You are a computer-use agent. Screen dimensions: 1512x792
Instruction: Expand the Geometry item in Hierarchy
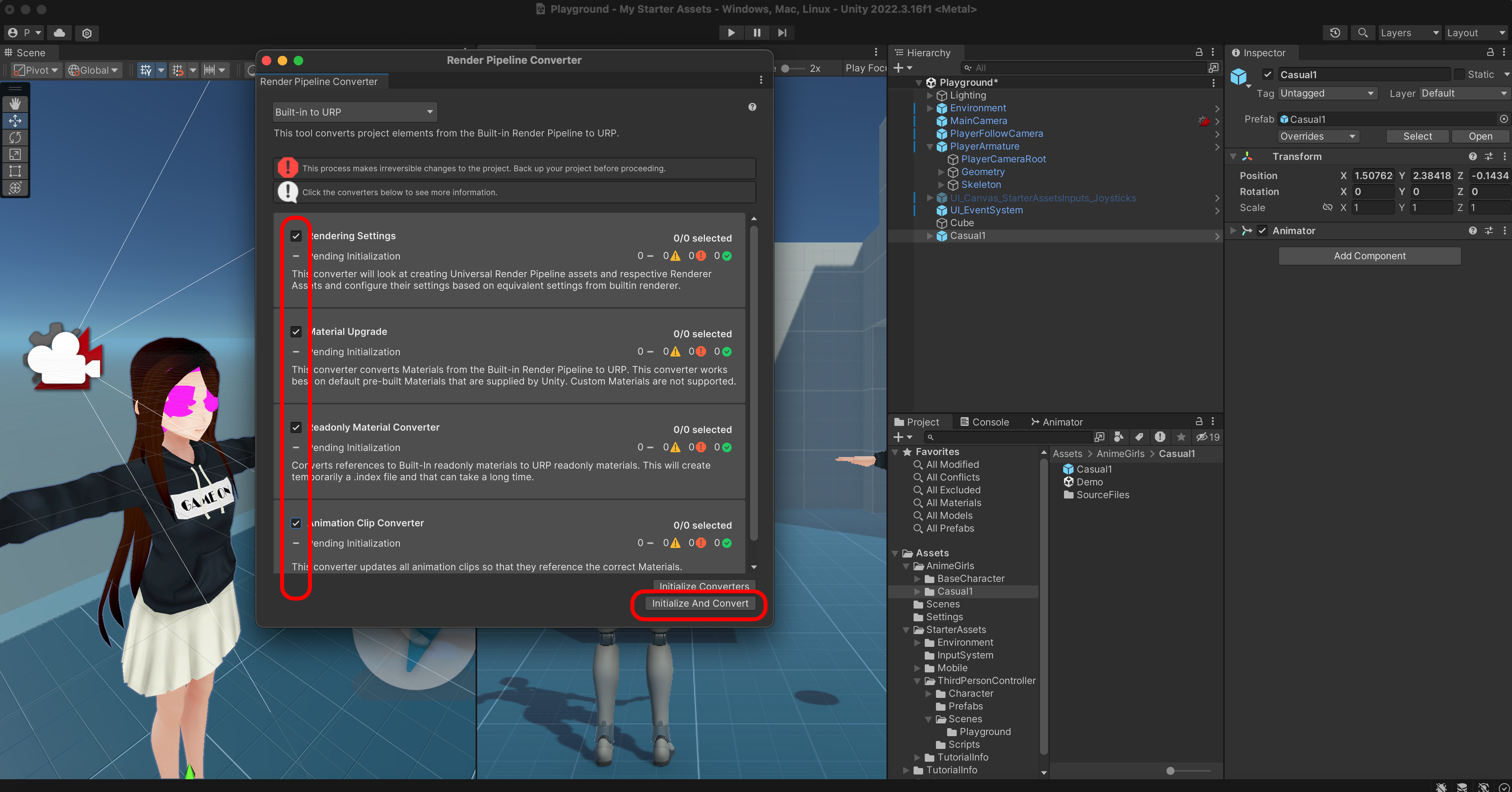click(x=941, y=172)
